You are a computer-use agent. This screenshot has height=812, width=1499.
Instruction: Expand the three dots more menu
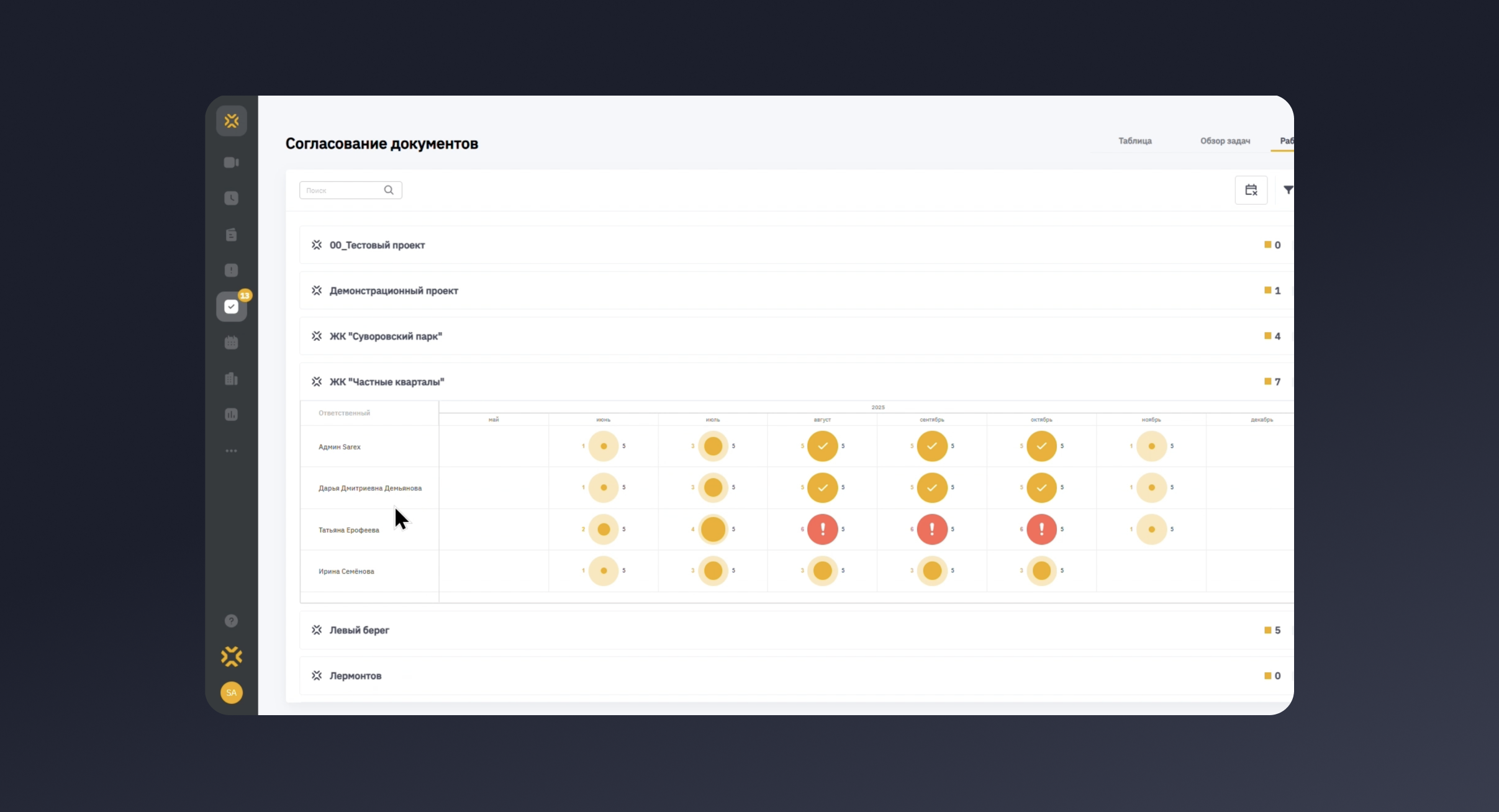pyautogui.click(x=231, y=451)
